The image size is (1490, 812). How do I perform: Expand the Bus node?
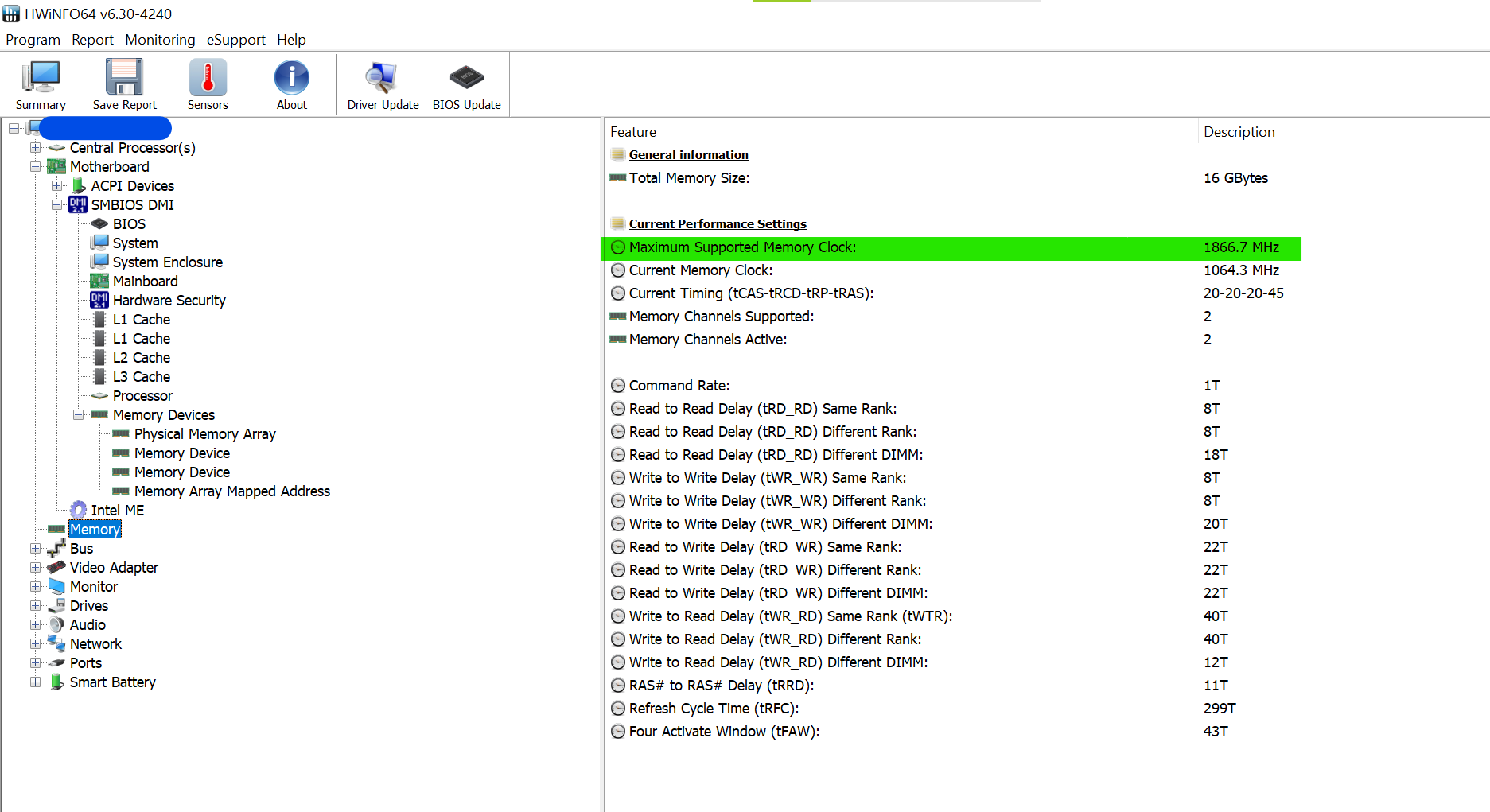click(x=35, y=548)
